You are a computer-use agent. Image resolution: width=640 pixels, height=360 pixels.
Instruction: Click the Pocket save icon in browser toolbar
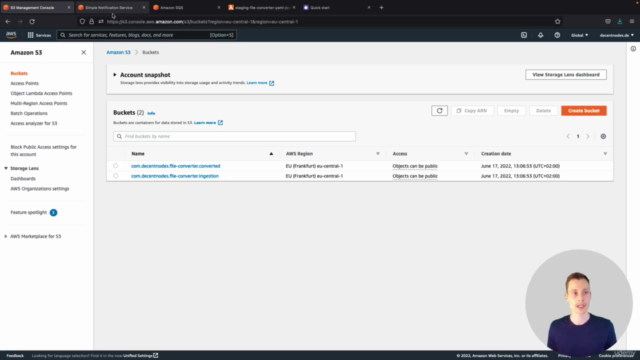tap(608, 21)
